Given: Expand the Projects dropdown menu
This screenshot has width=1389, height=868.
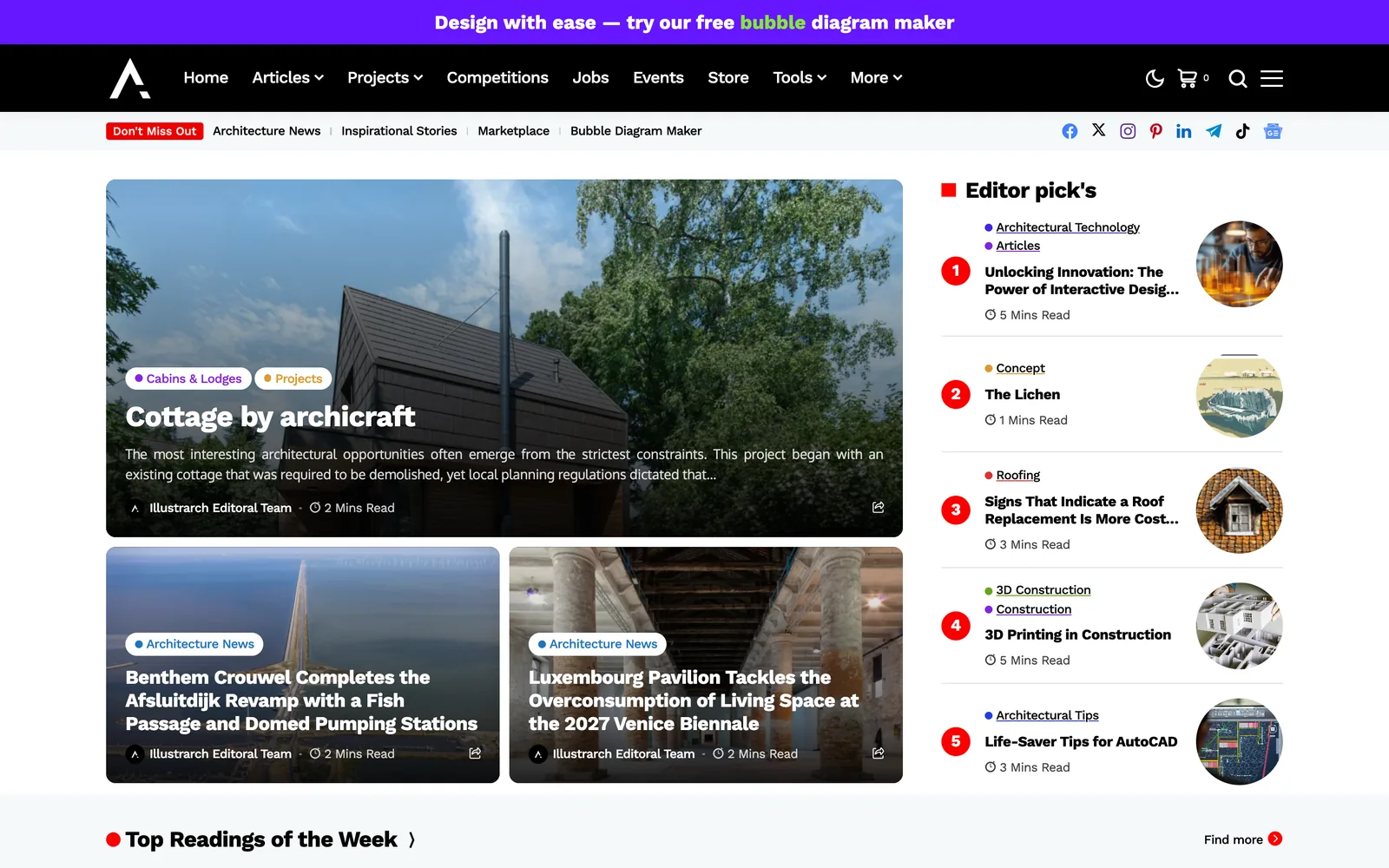Looking at the screenshot, I should point(385,78).
